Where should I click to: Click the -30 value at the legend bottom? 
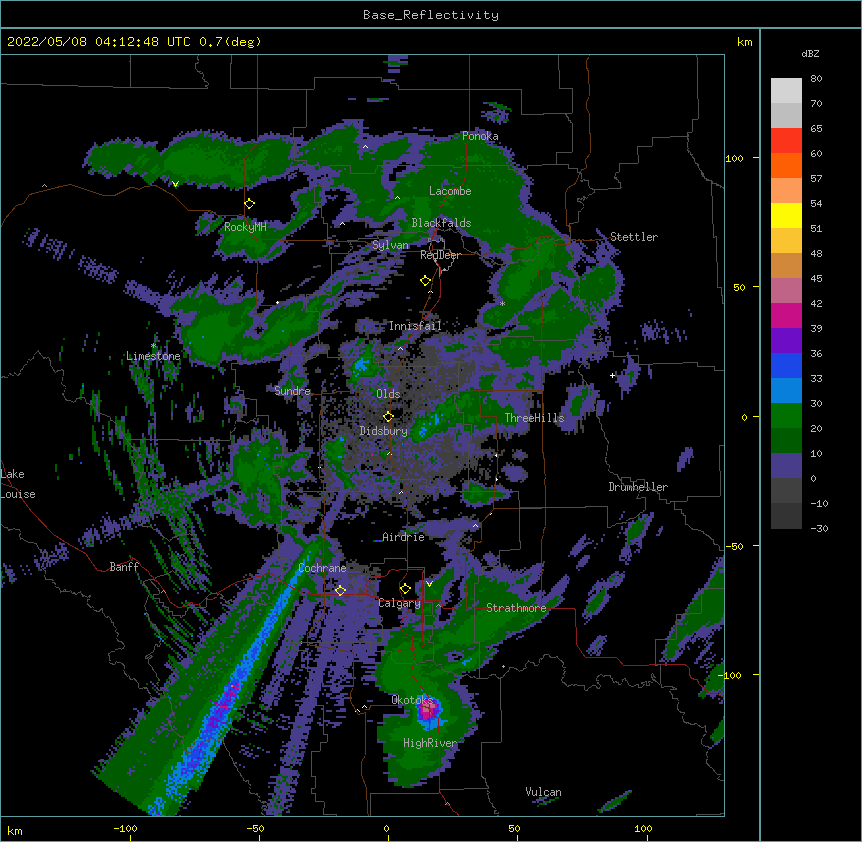coord(819,528)
